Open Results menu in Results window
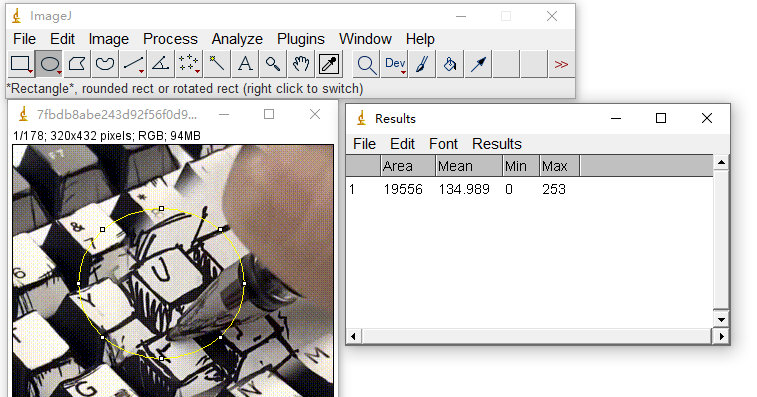The height and width of the screenshot is (397, 757). pos(497,144)
